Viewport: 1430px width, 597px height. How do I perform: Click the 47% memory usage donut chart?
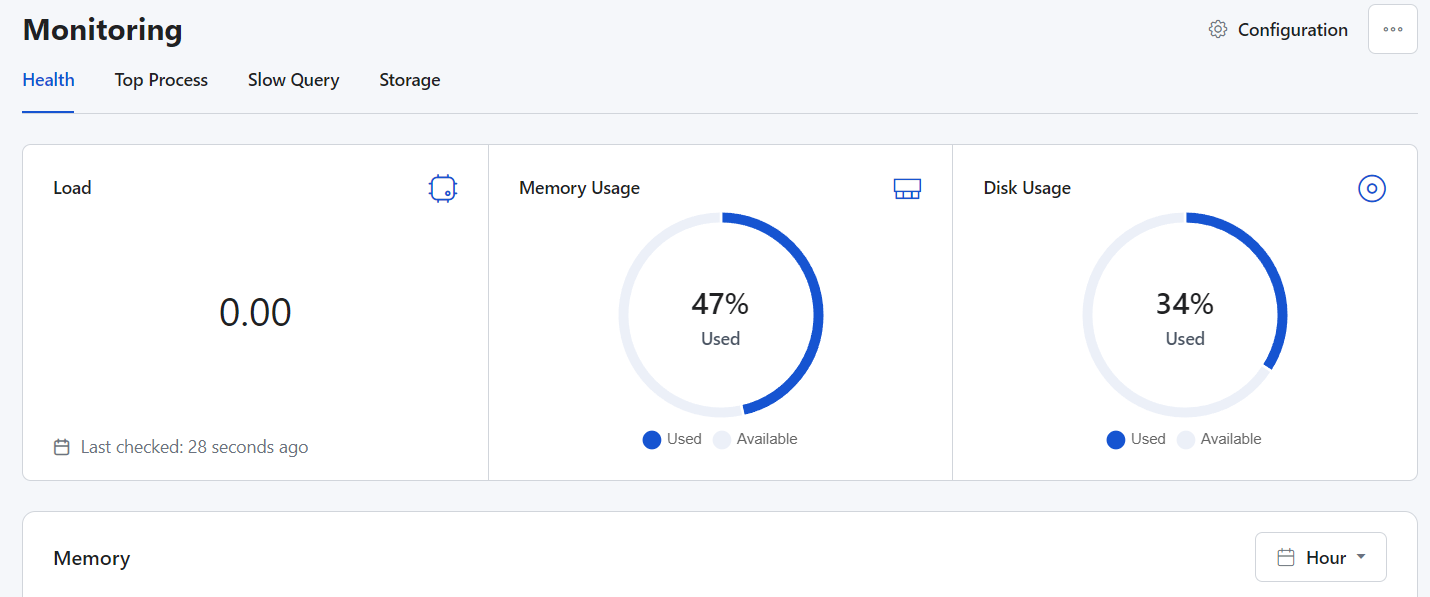point(721,315)
